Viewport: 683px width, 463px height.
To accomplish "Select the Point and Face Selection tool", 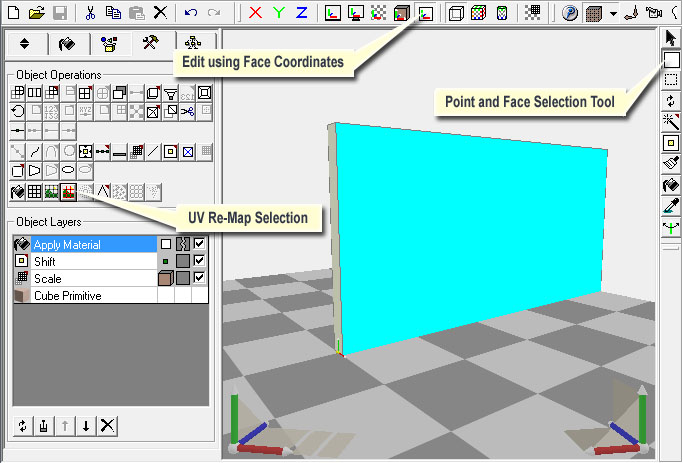I will click(672, 60).
